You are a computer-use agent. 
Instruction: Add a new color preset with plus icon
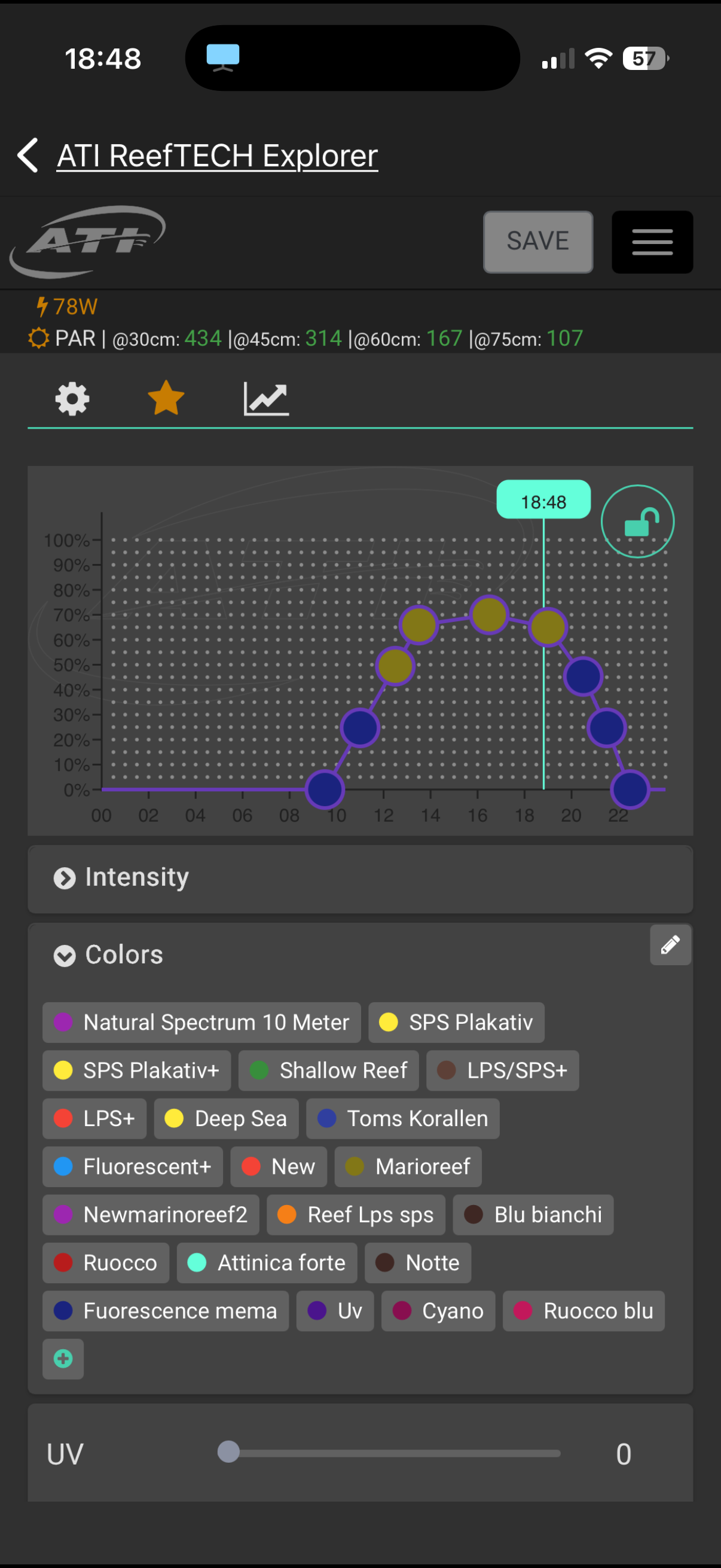pyautogui.click(x=63, y=1359)
